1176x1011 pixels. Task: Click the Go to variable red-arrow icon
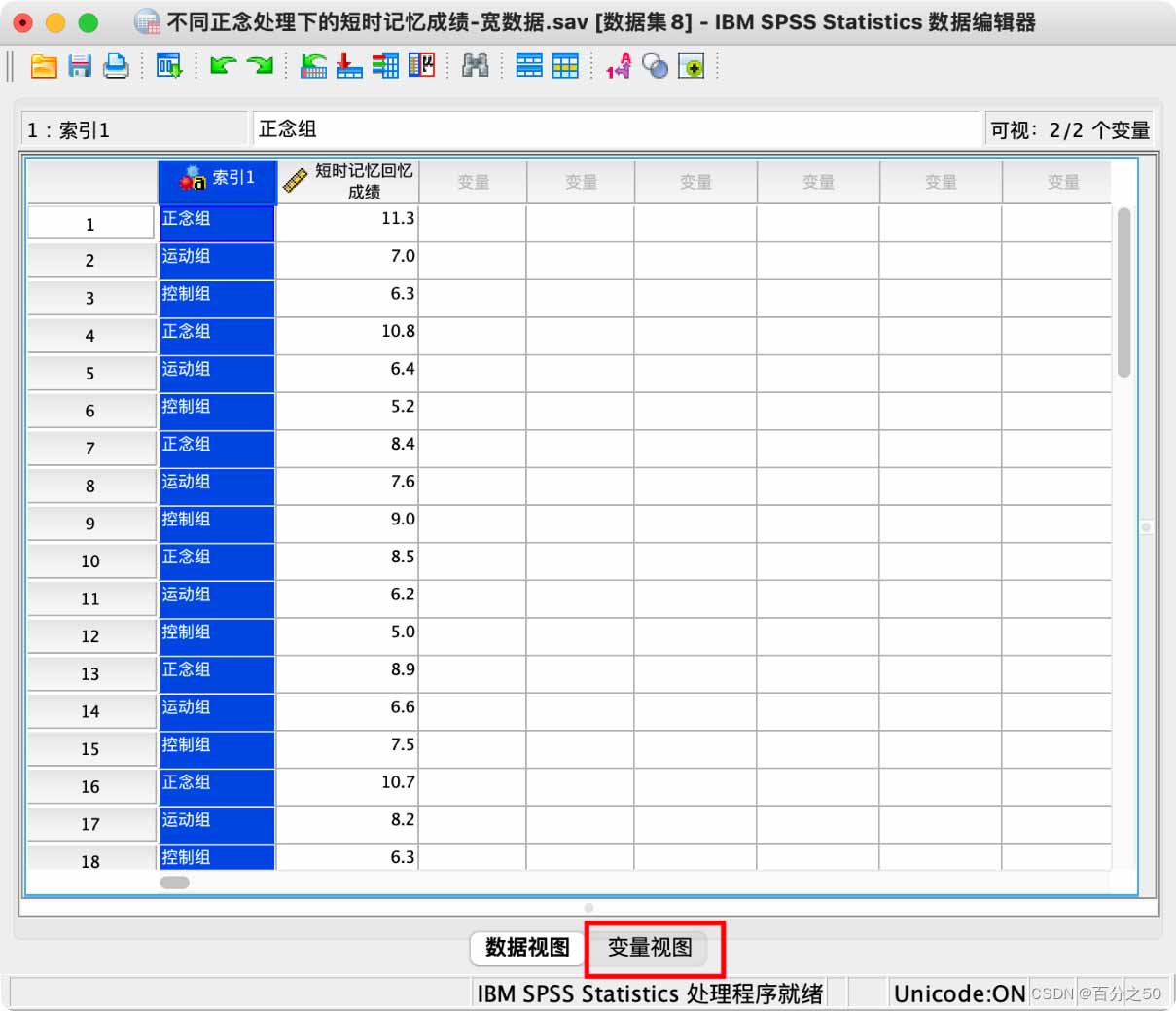349,66
